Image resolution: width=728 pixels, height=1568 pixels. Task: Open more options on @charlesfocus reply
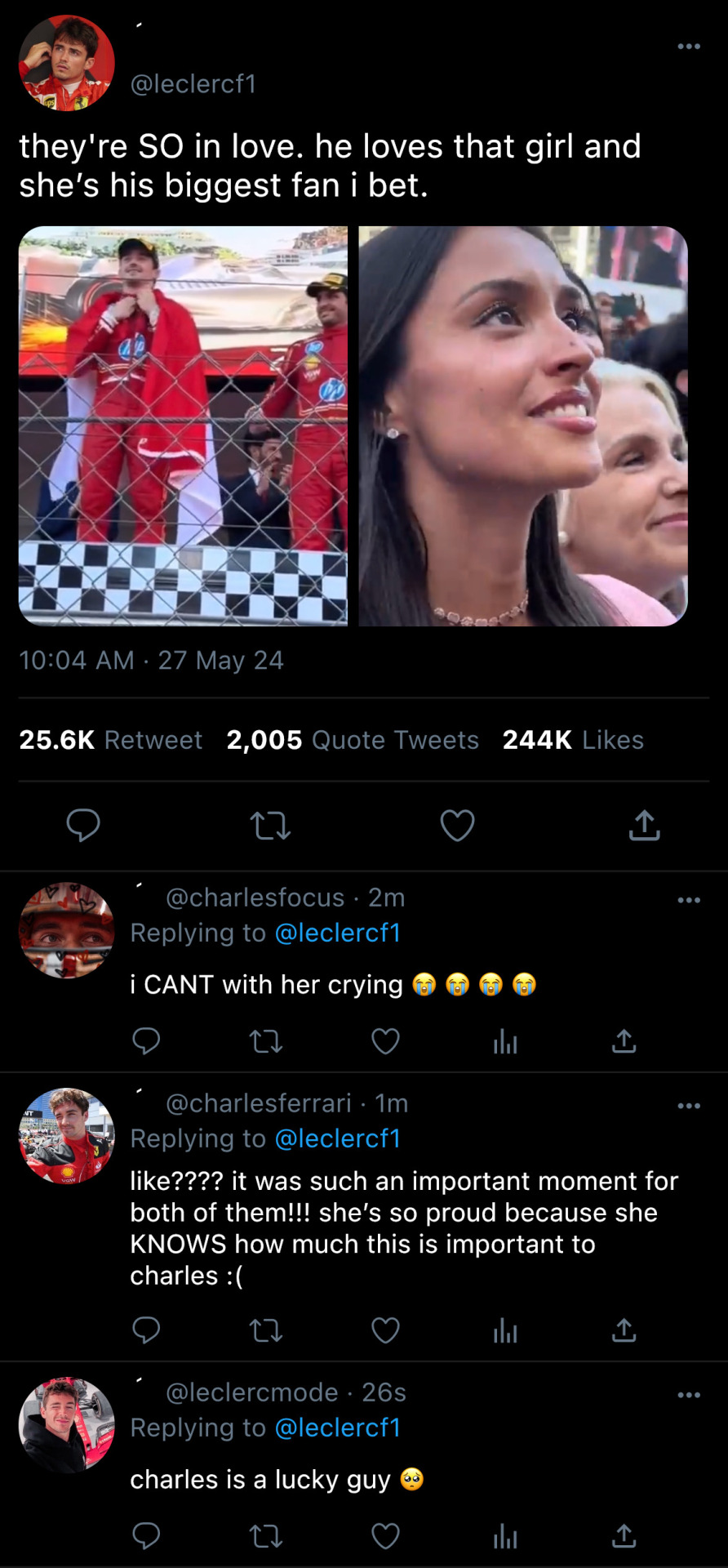click(x=689, y=900)
